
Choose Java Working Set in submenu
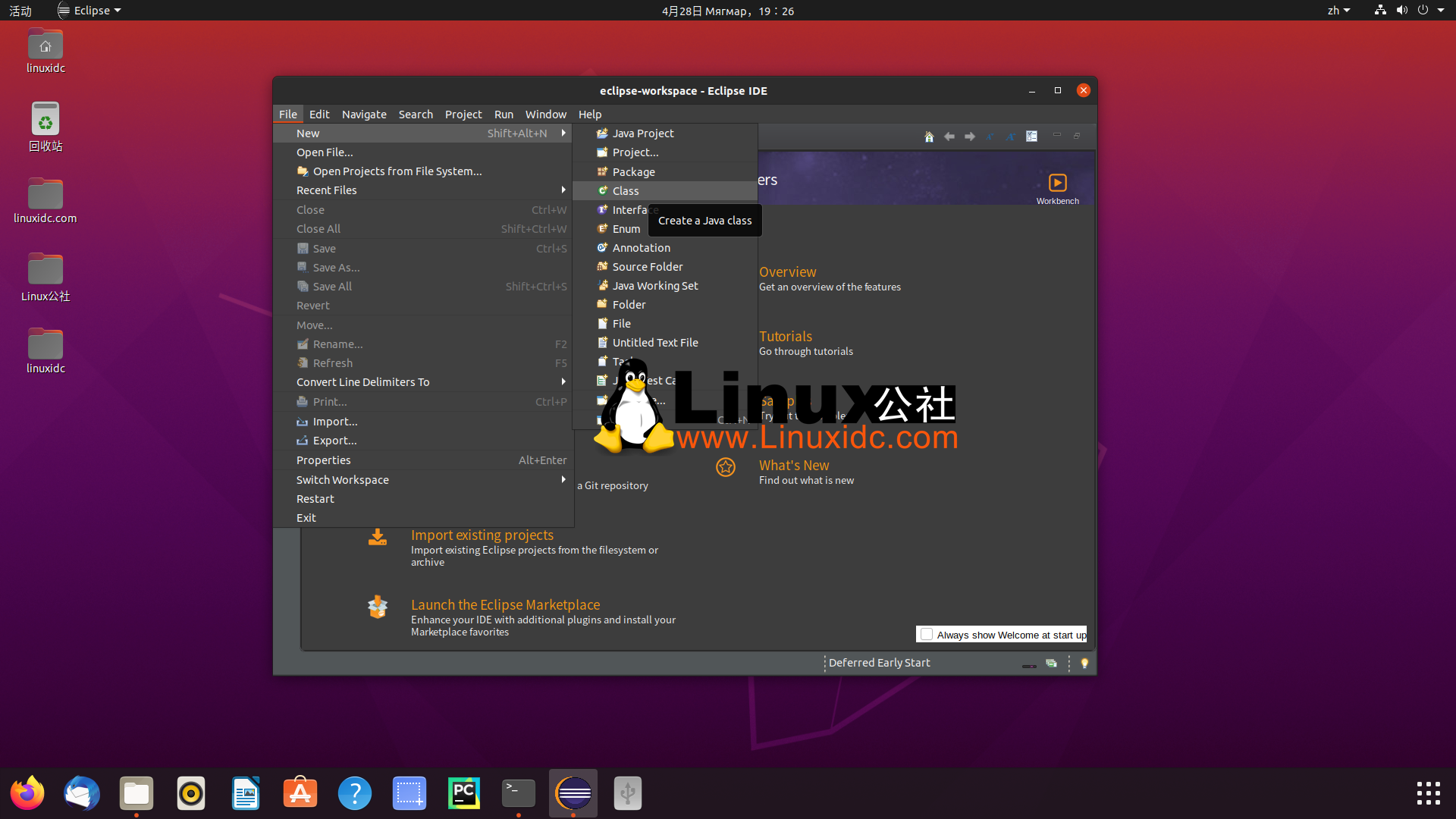(x=665, y=286)
